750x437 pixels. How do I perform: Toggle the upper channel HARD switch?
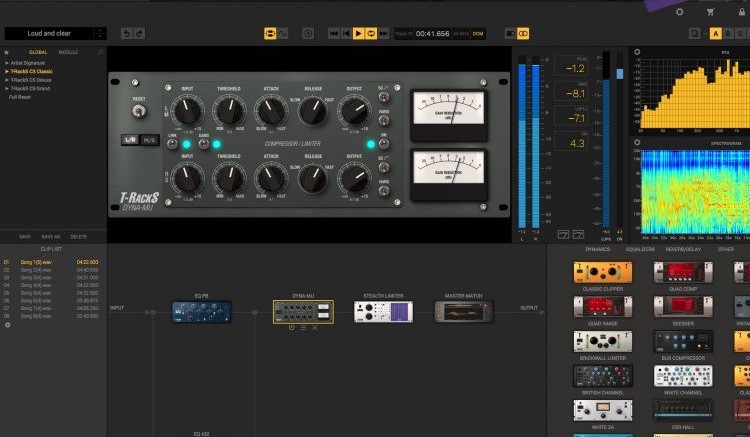click(x=384, y=120)
